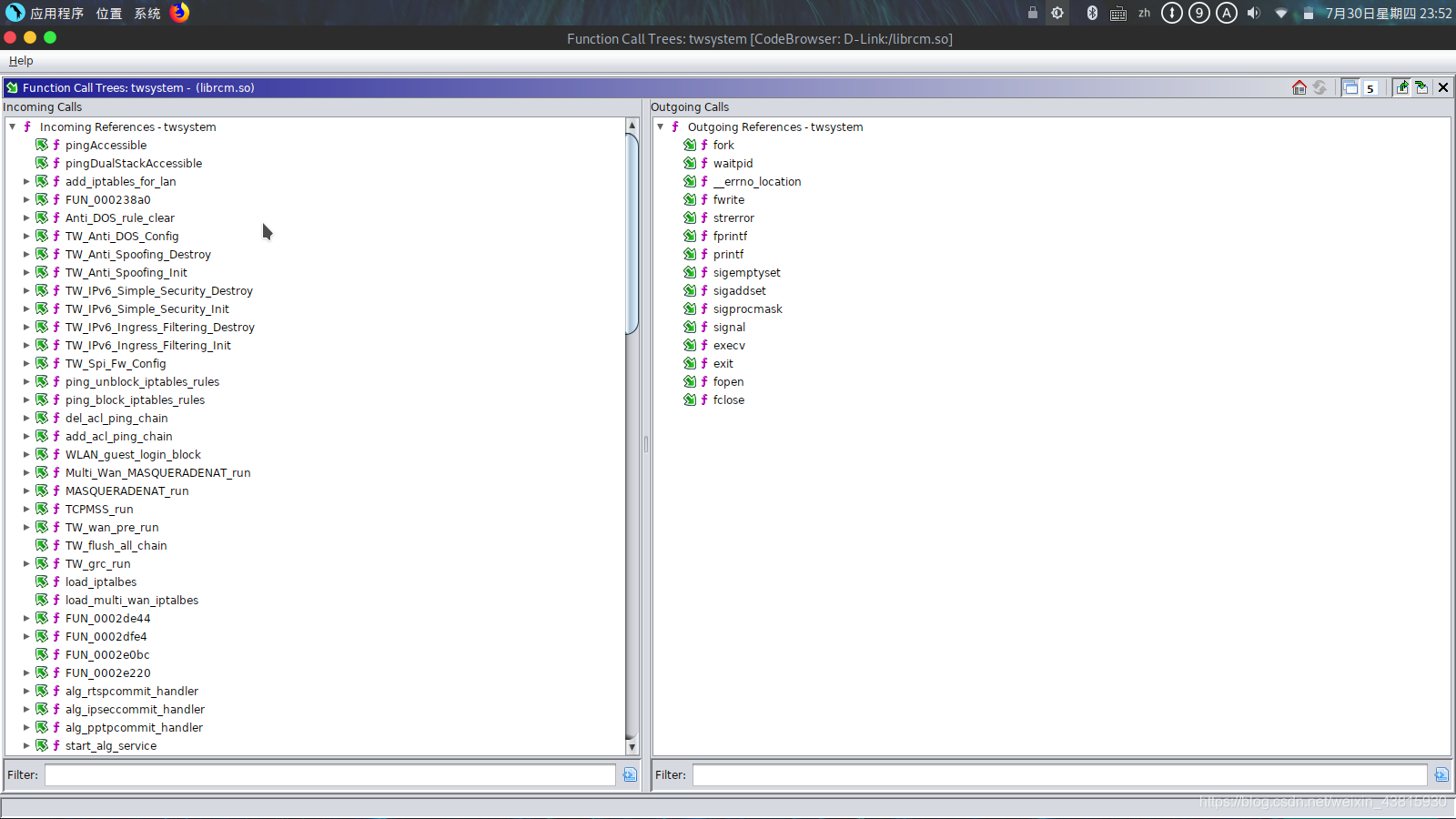Click the function icon beside load_iptalbes
The height and width of the screenshot is (819, 1456).
(x=56, y=581)
